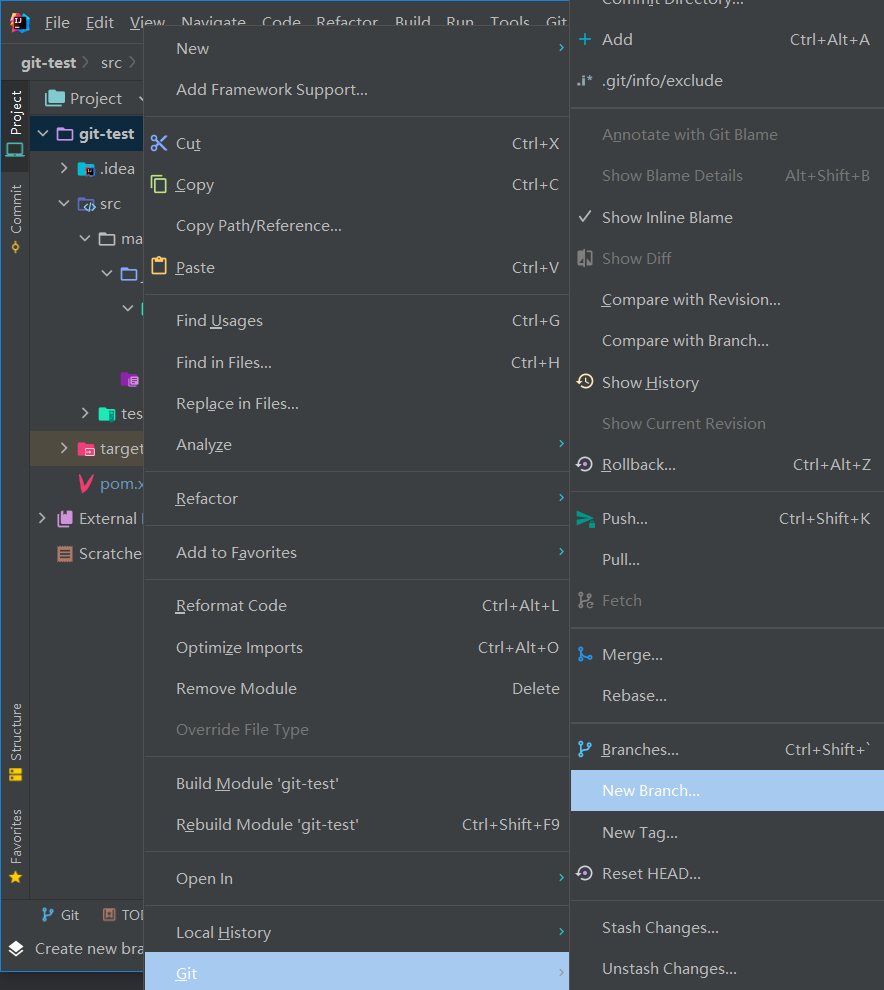Click the green Push arrow icon
The image size is (884, 990).
585,519
